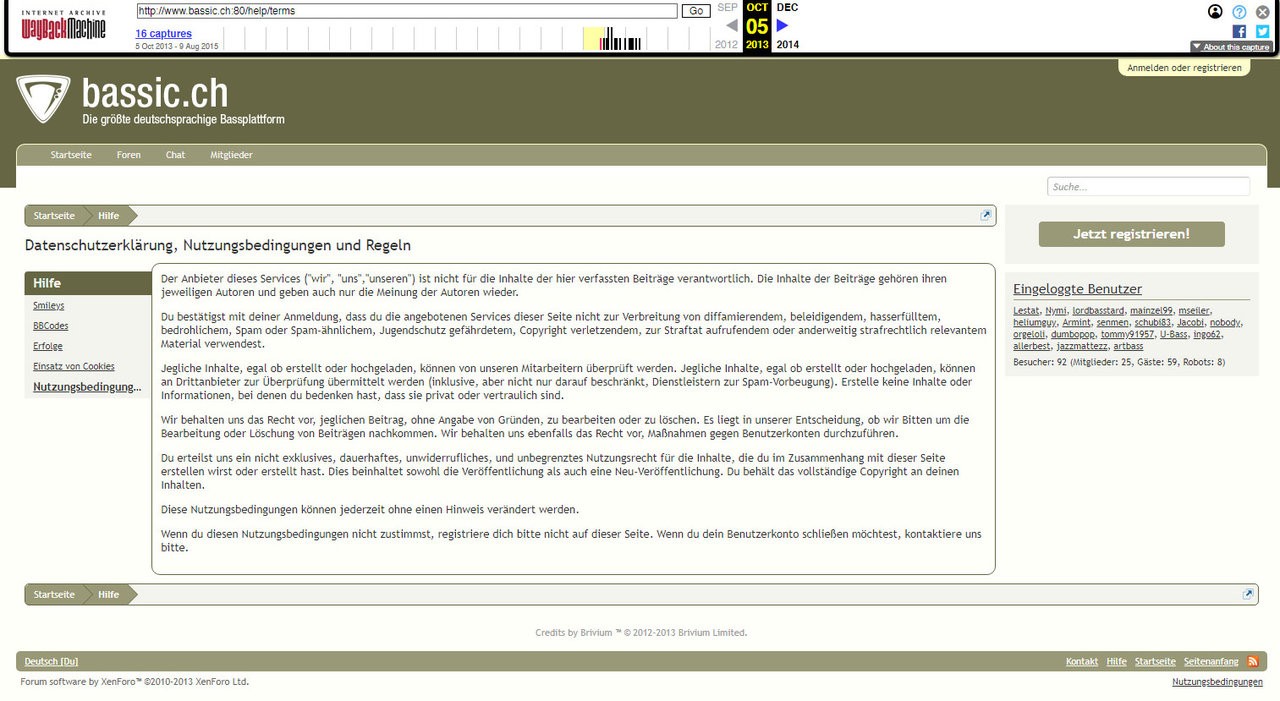Focus the Wayback URL input field

click(x=407, y=11)
